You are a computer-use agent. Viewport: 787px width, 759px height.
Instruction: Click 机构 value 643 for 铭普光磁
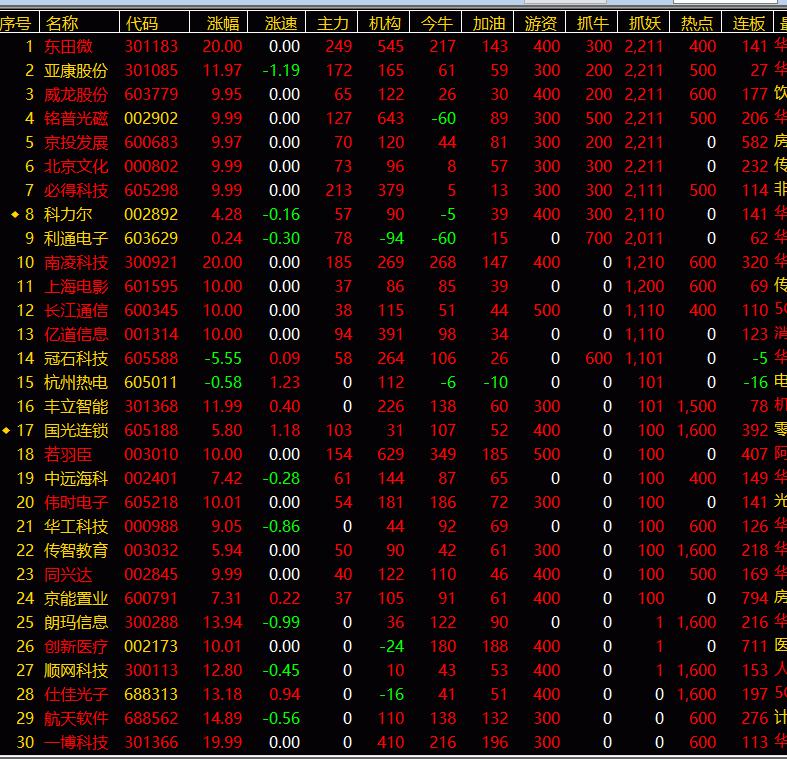[x=390, y=118]
